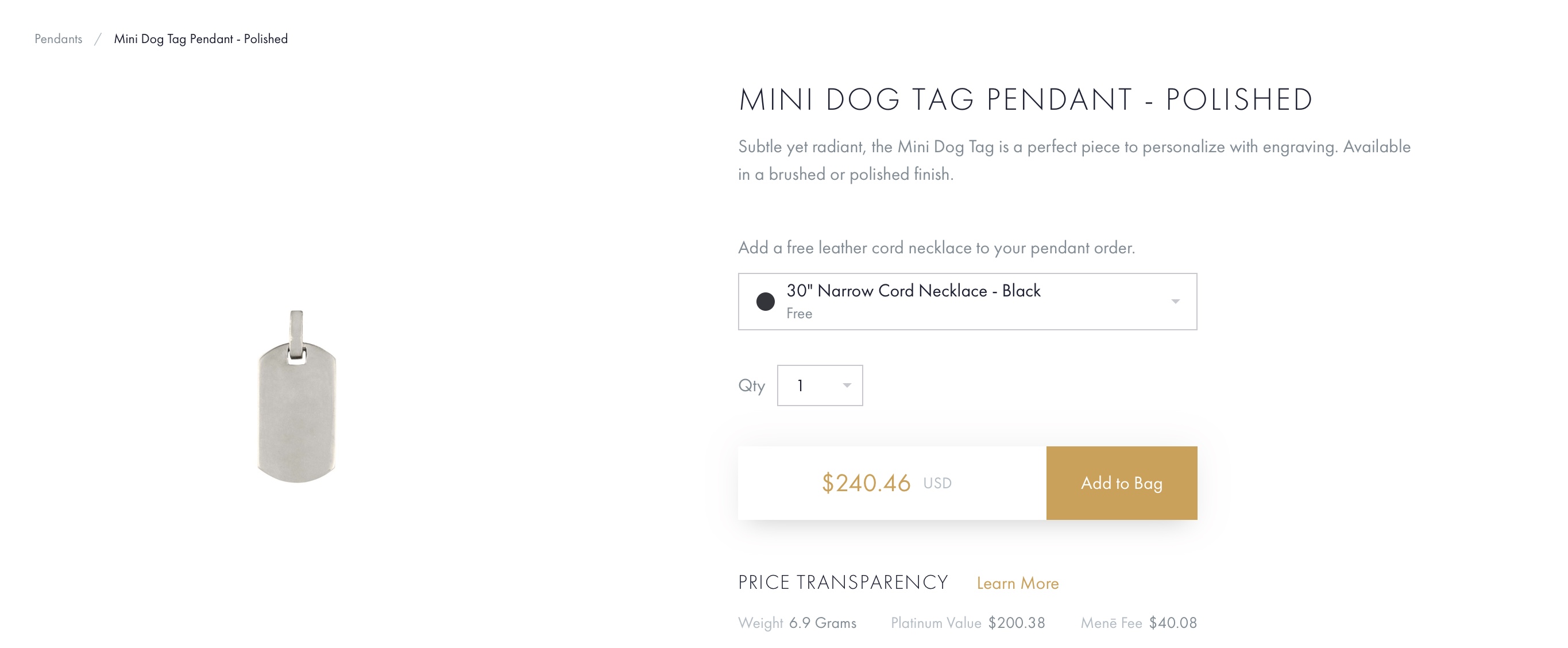Click the product title heading
Viewport: 1568px width, 648px height.
coord(1026,99)
